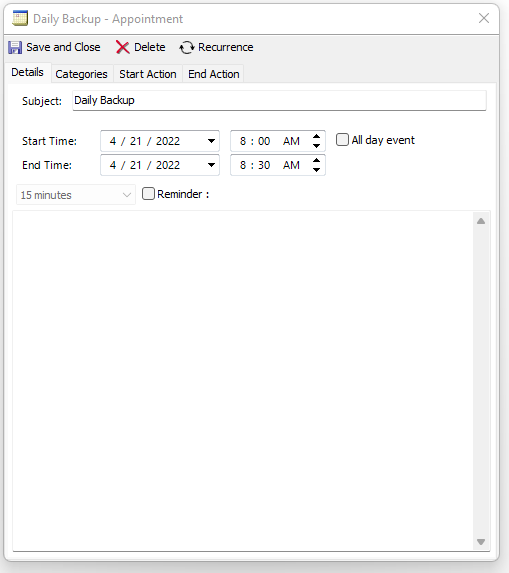
Task: Increase start time with up arrow
Action: 316,136
